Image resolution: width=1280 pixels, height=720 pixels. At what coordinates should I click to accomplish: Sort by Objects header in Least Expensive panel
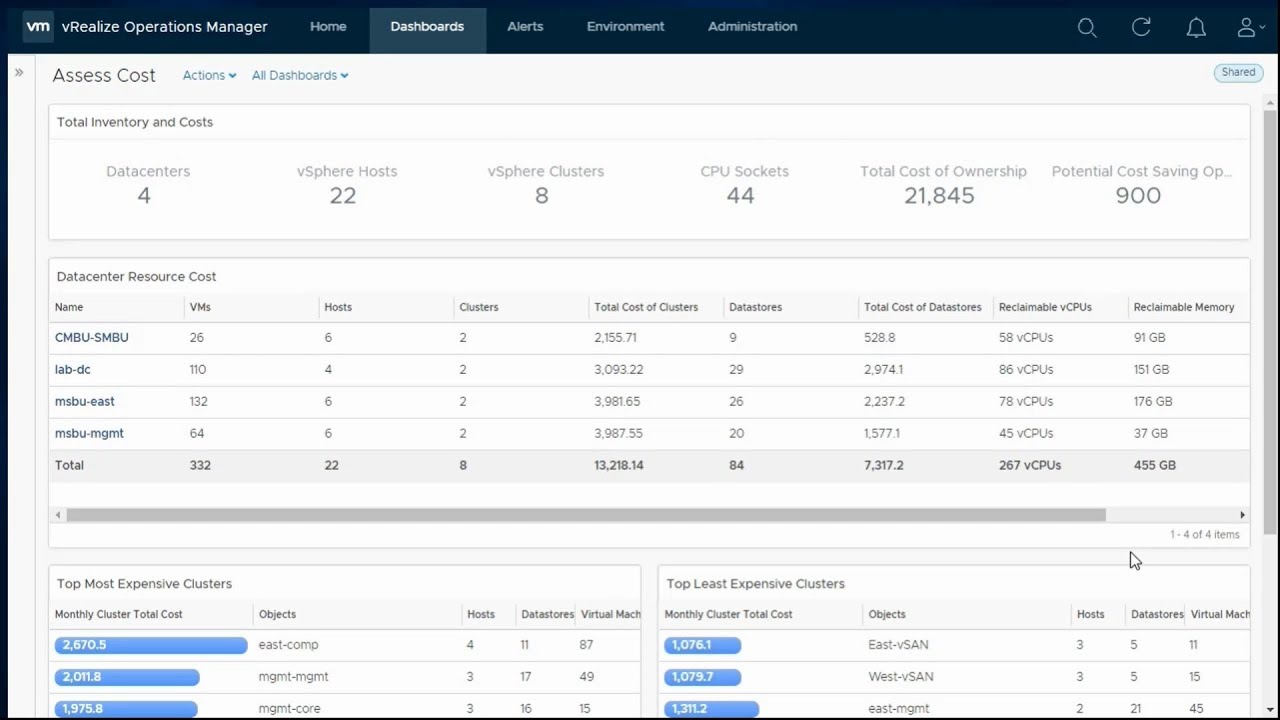(887, 614)
